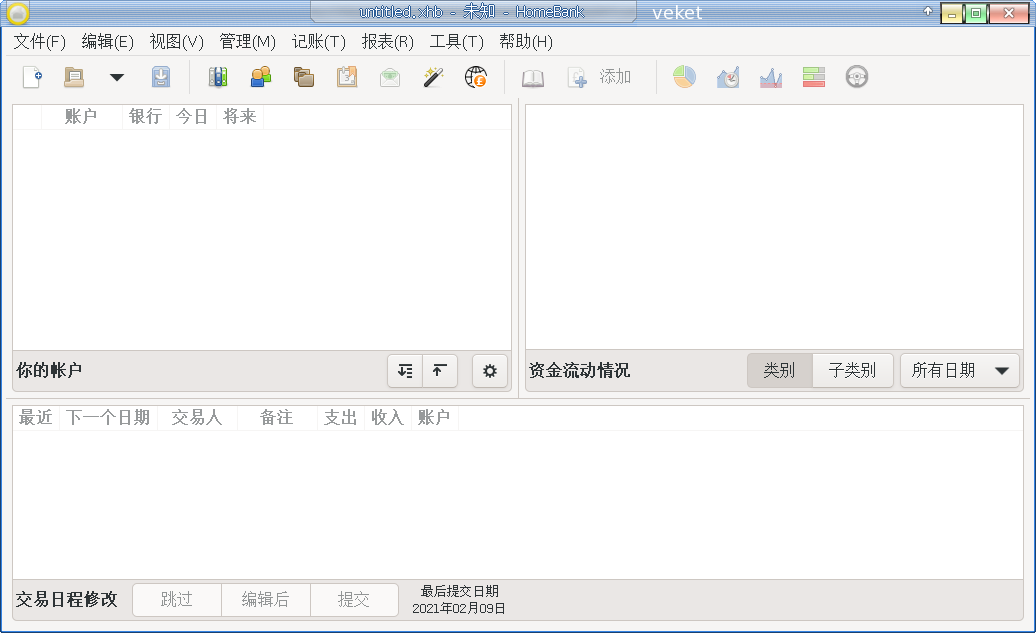Sort accounts list by 将来 column
The image size is (1036, 633).
(239, 117)
